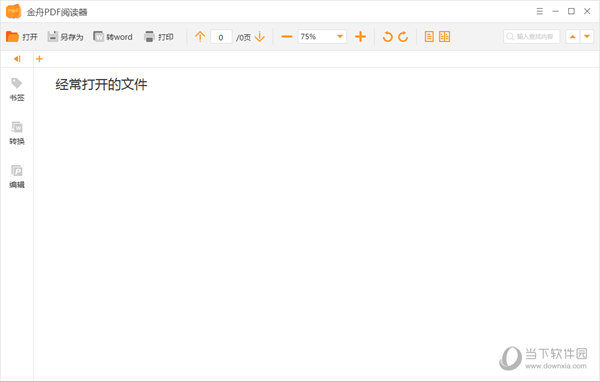Rotate page clockwise
Image resolution: width=600 pixels, height=382 pixels.
(x=403, y=37)
